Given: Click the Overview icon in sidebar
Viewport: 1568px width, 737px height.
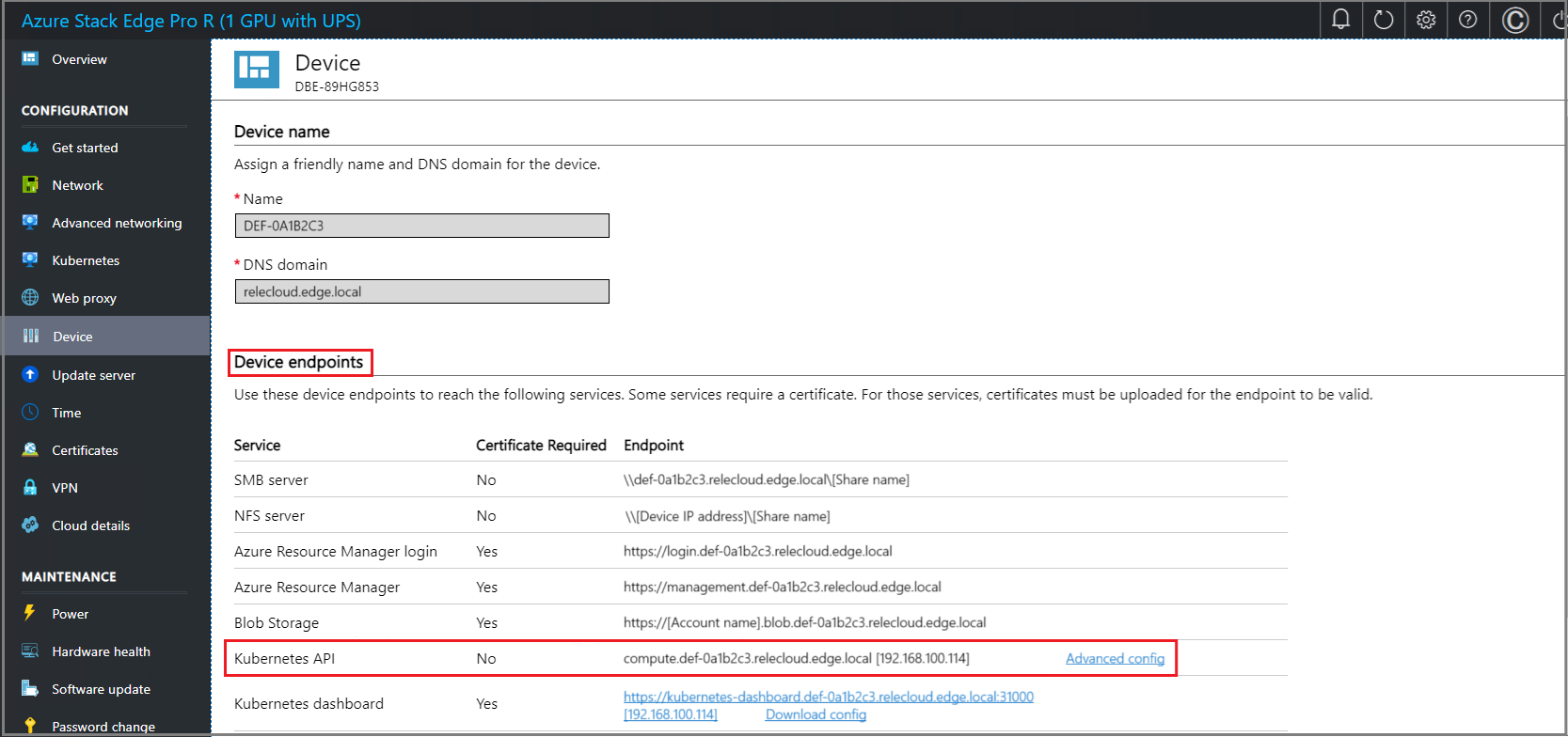Looking at the screenshot, I should coord(30,58).
